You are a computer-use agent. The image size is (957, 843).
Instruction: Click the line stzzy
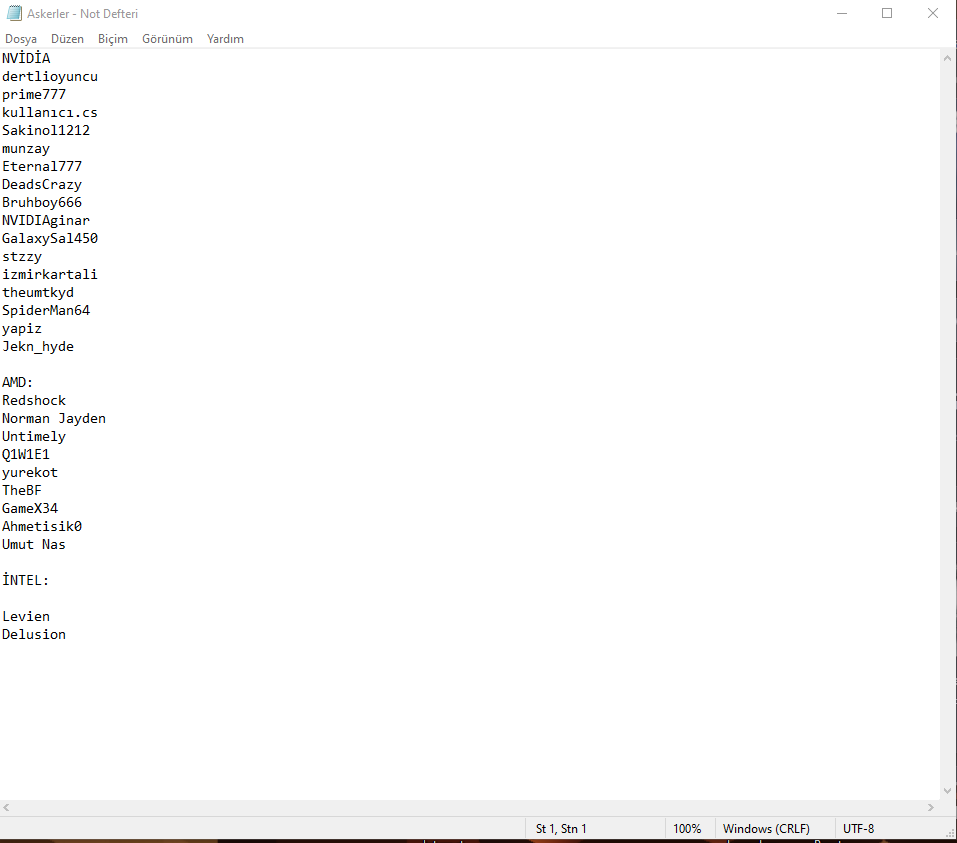[22, 257]
